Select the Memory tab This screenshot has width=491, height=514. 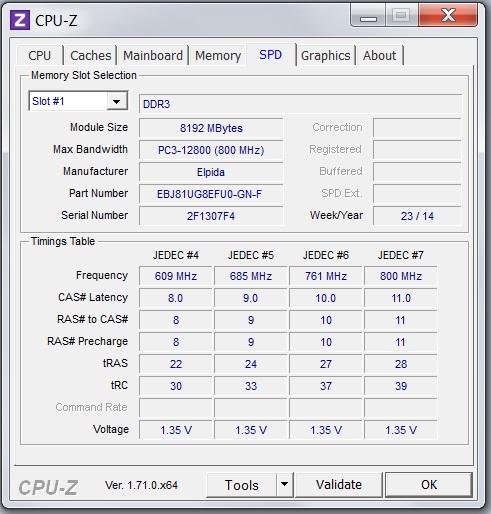[218, 56]
